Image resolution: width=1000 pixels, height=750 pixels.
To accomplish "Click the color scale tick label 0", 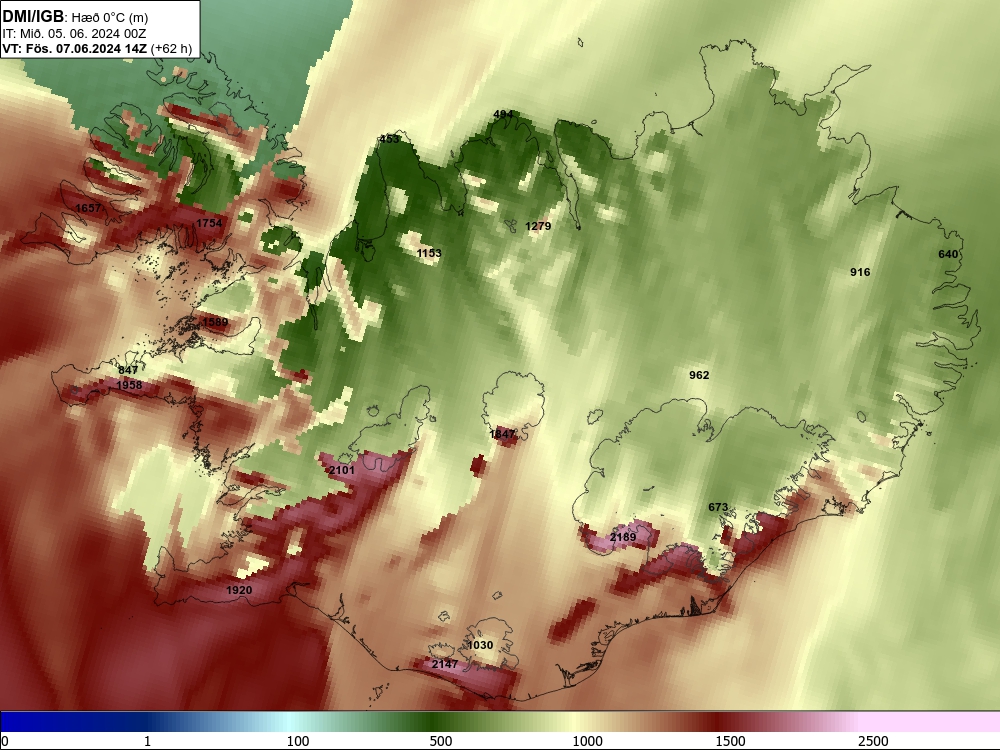I will [x=5, y=741].
